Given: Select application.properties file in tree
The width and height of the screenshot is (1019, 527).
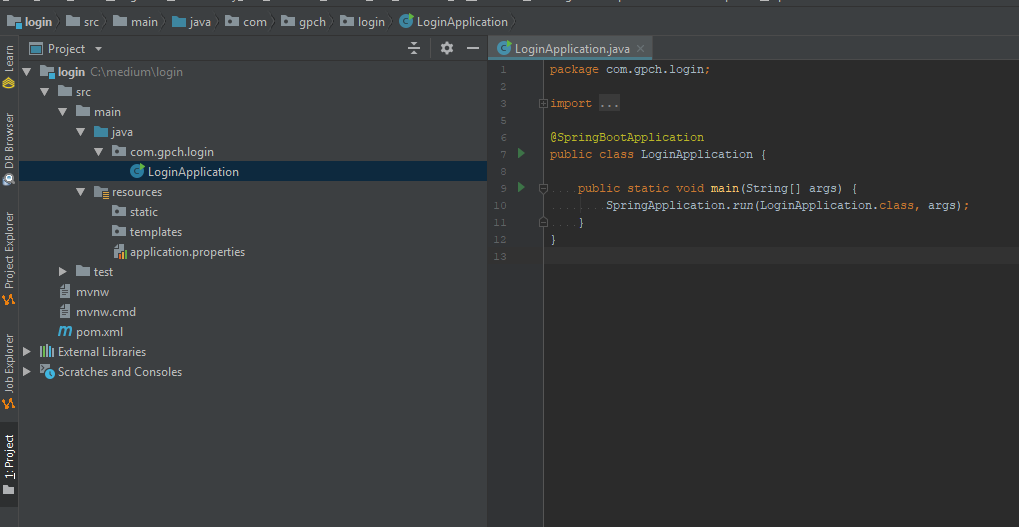Looking at the screenshot, I should tap(187, 252).
